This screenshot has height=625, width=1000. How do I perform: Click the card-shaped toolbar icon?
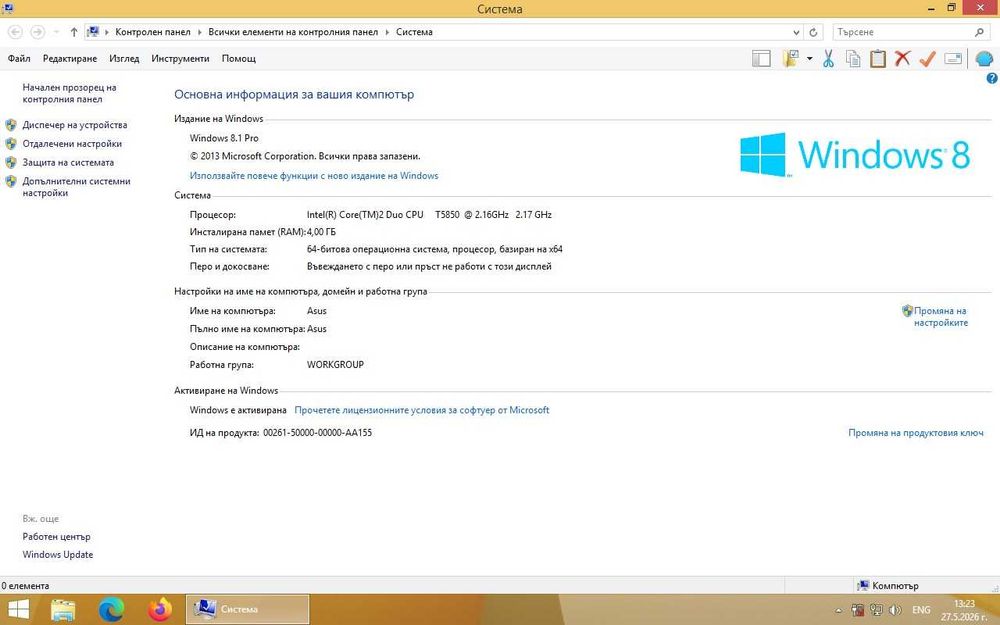click(953, 59)
